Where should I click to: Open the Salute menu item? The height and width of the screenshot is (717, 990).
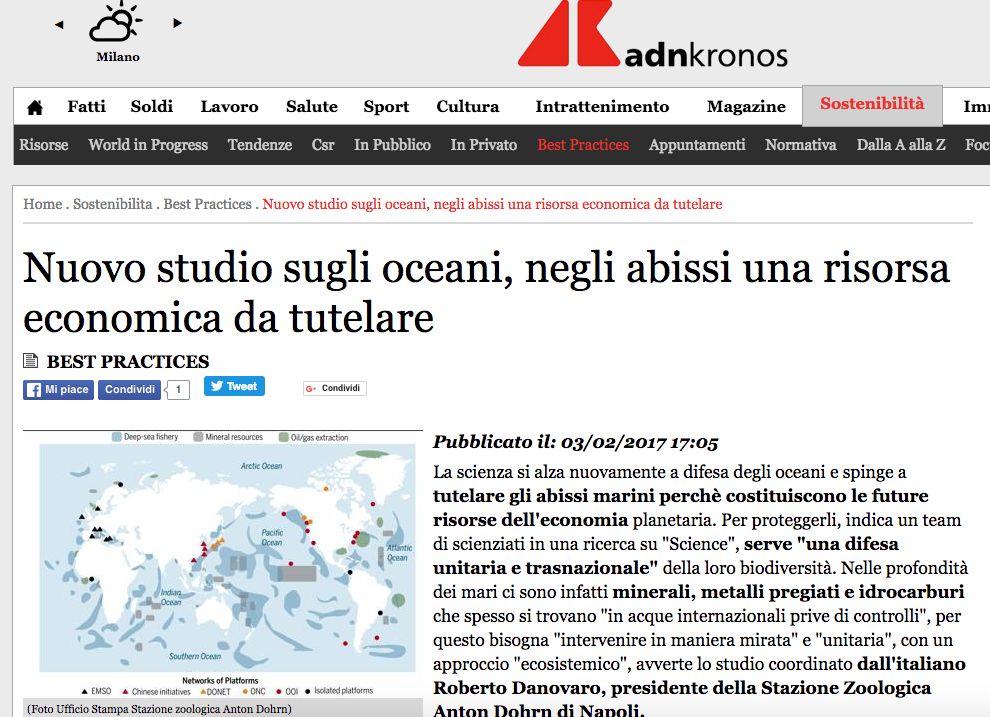pyautogui.click(x=311, y=107)
